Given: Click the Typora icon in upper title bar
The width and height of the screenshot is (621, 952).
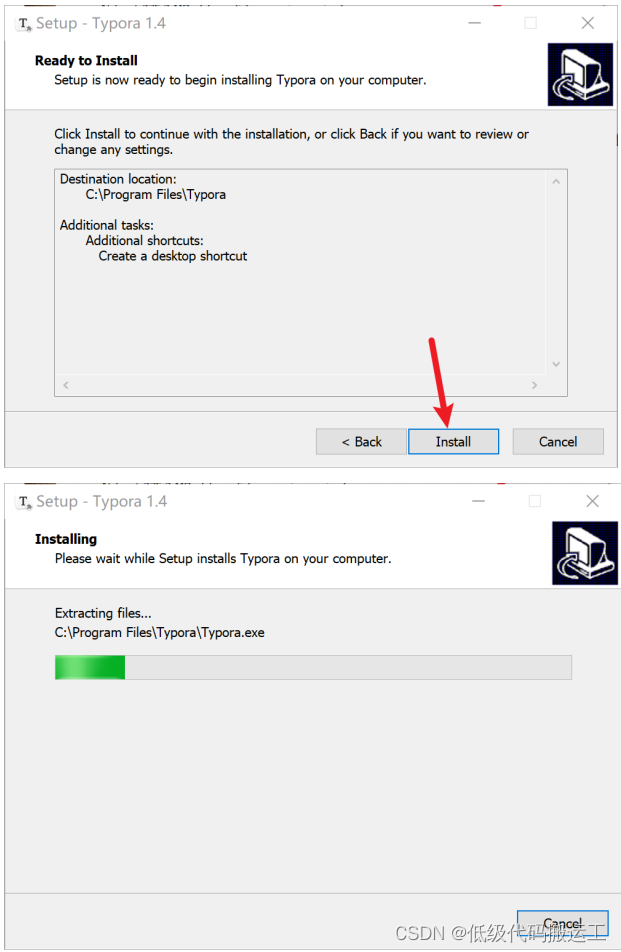Looking at the screenshot, I should tap(24, 24).
